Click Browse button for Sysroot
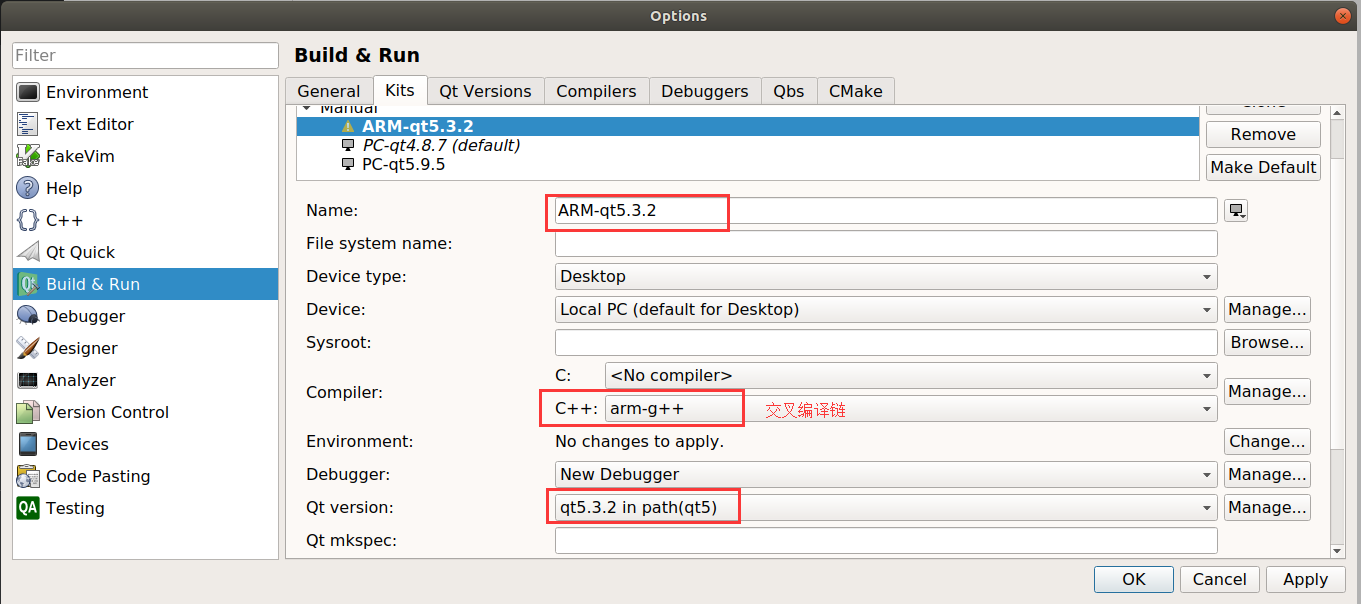 1267,342
